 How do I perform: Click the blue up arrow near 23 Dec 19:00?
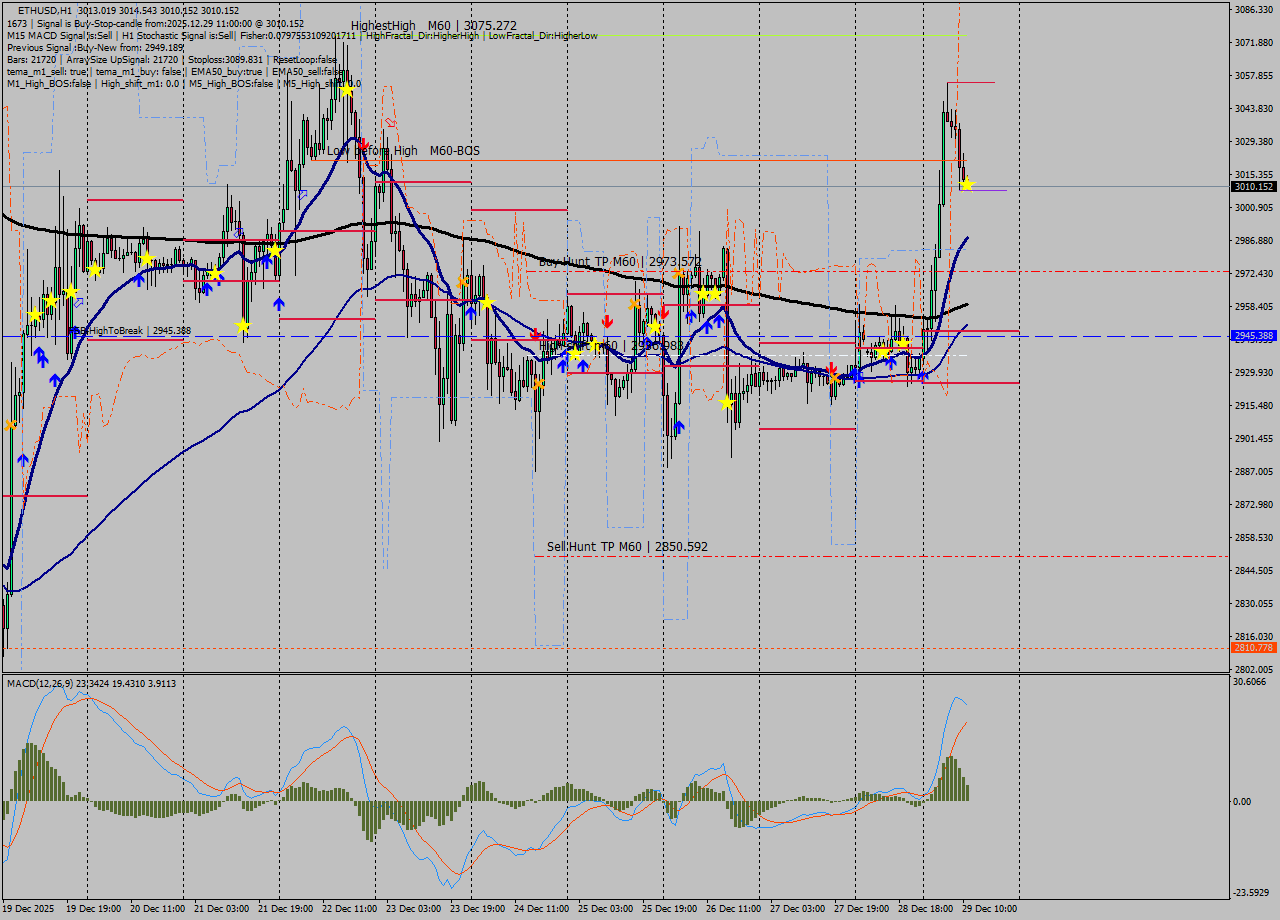[471, 312]
